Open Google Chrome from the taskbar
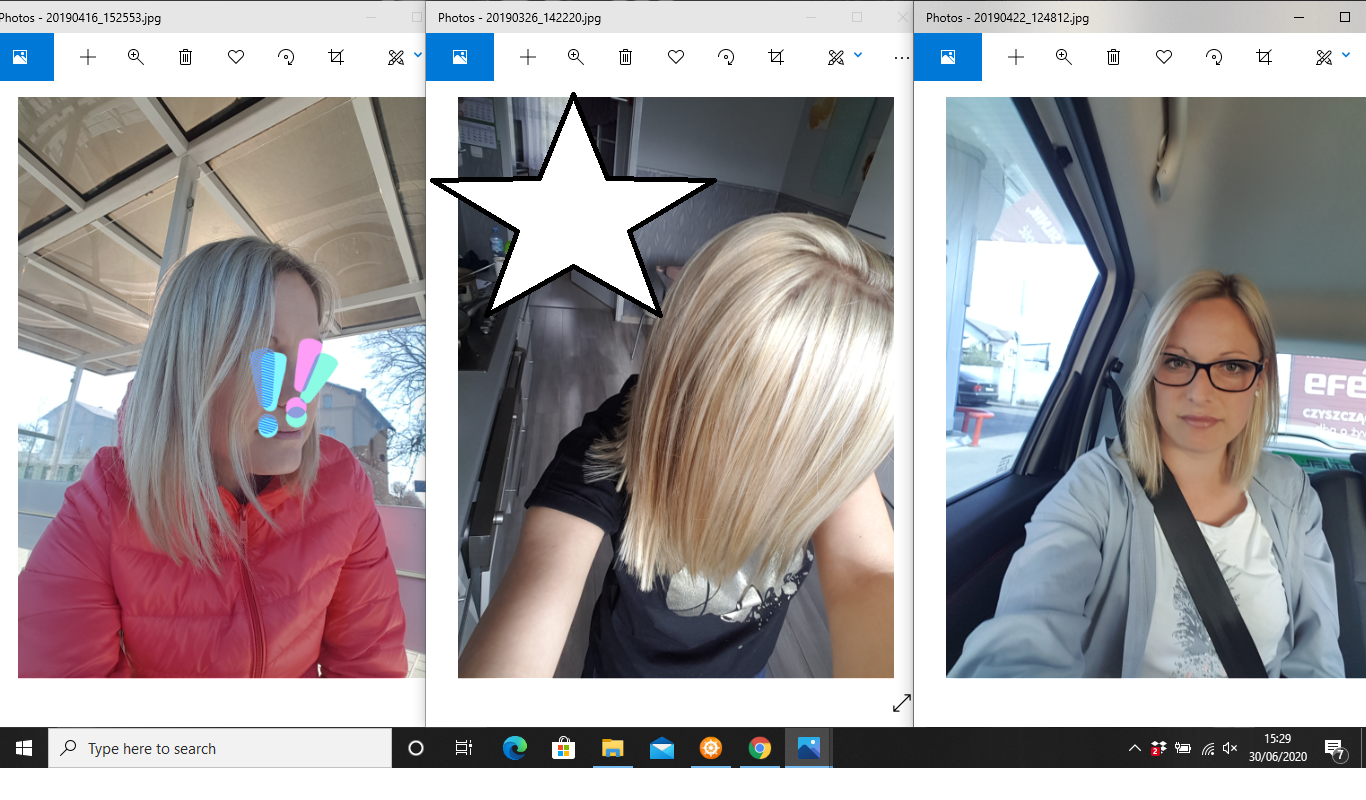This screenshot has height=800, width=1366. (760, 748)
